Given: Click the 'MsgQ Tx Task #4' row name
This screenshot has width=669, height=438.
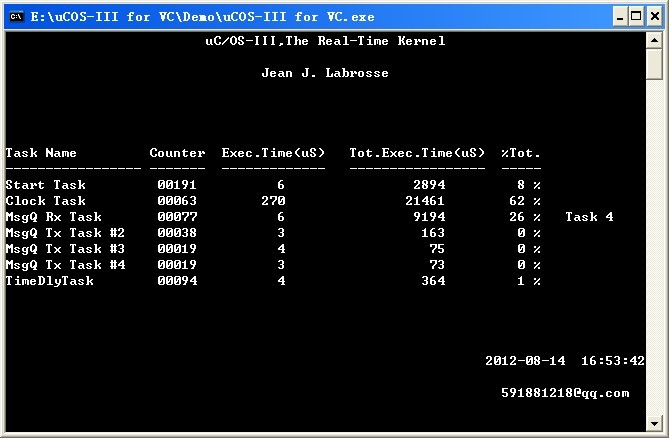Looking at the screenshot, I should (x=65, y=265).
